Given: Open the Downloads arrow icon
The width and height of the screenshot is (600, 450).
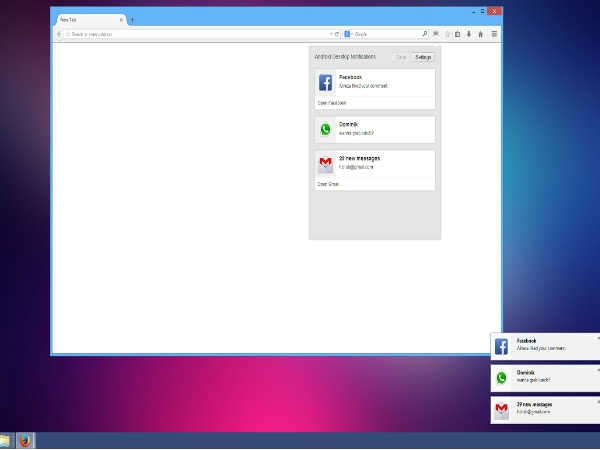Looking at the screenshot, I should (469, 34).
